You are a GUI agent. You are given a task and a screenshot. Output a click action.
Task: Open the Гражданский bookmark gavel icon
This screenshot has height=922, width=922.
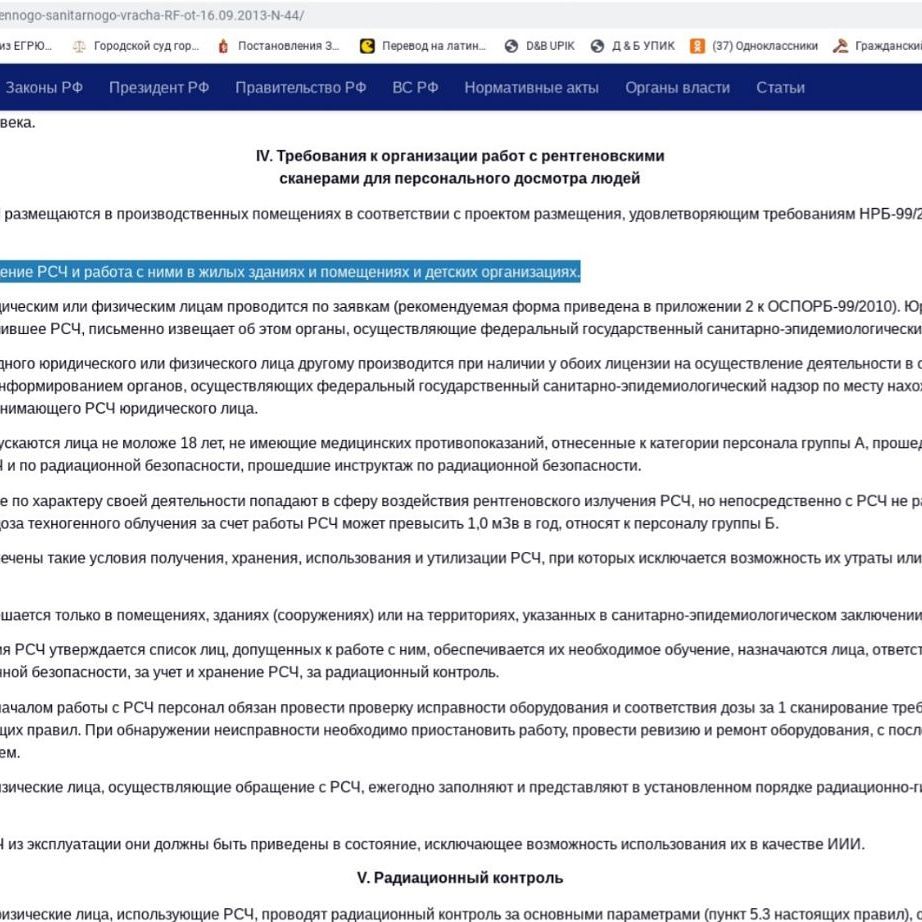(x=840, y=46)
